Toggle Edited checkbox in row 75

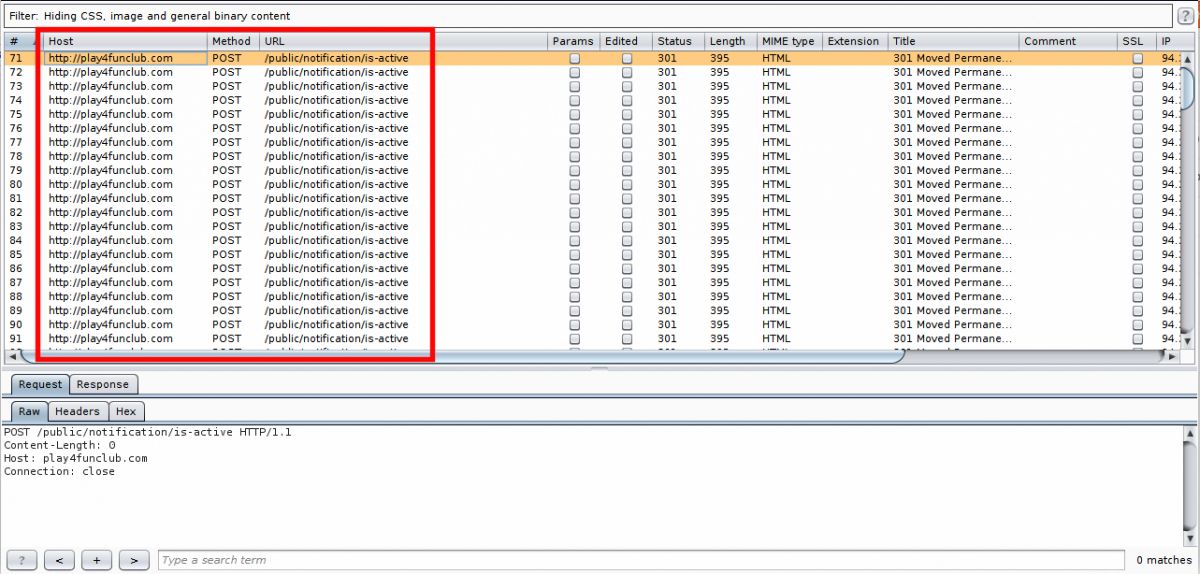(x=627, y=115)
